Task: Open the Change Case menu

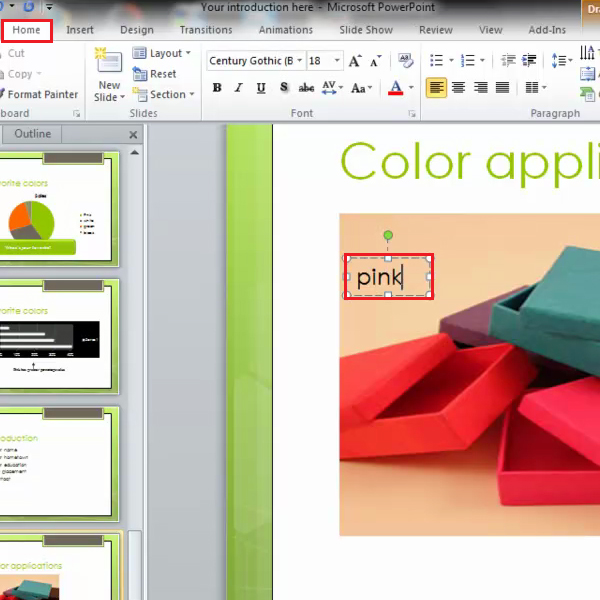Action: [x=361, y=88]
